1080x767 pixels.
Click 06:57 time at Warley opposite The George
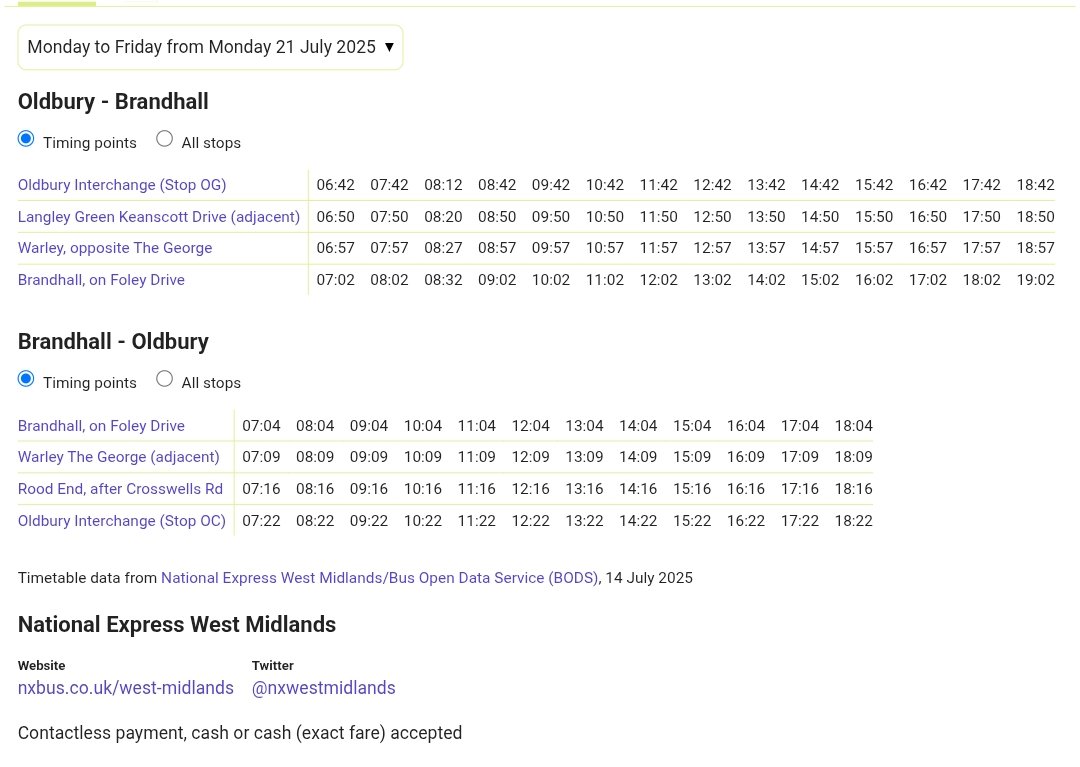click(x=335, y=248)
